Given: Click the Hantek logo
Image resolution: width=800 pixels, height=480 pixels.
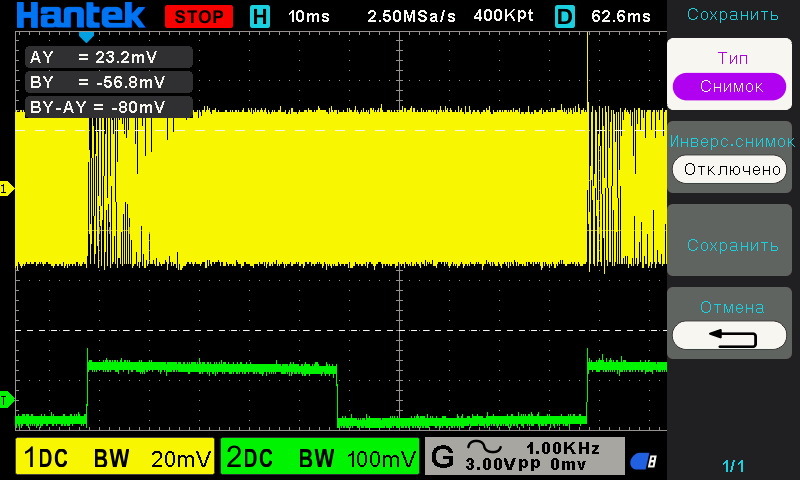Looking at the screenshot, I should click(x=81, y=15).
